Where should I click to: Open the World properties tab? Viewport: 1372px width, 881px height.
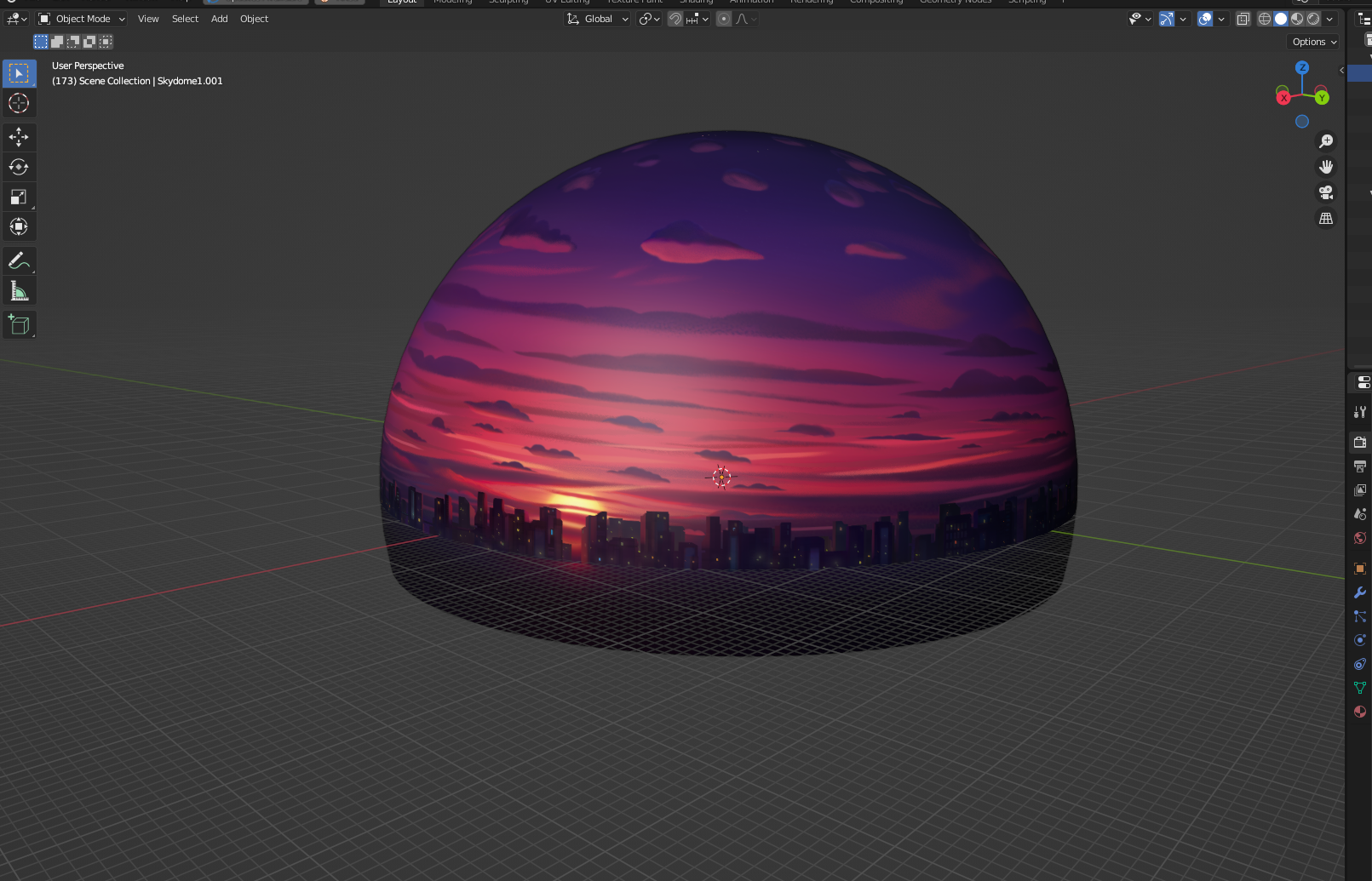tap(1360, 537)
